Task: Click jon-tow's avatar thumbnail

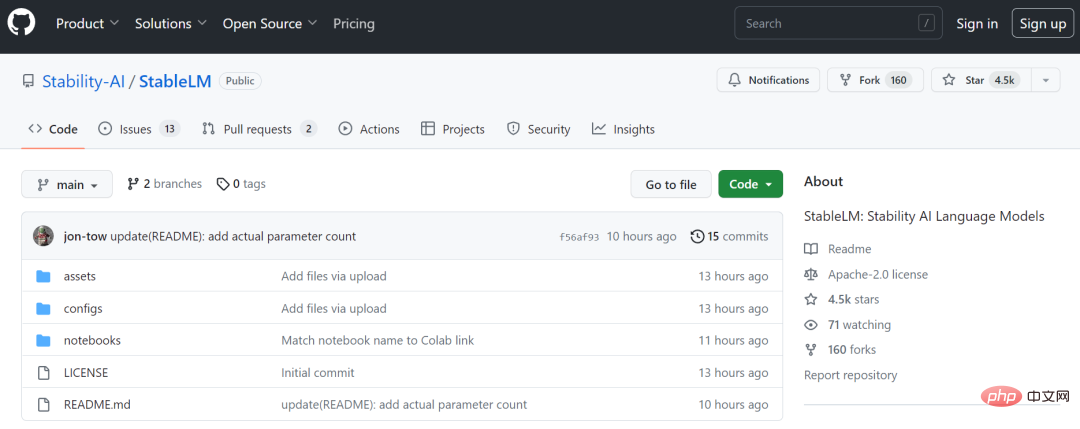Action: click(x=43, y=236)
